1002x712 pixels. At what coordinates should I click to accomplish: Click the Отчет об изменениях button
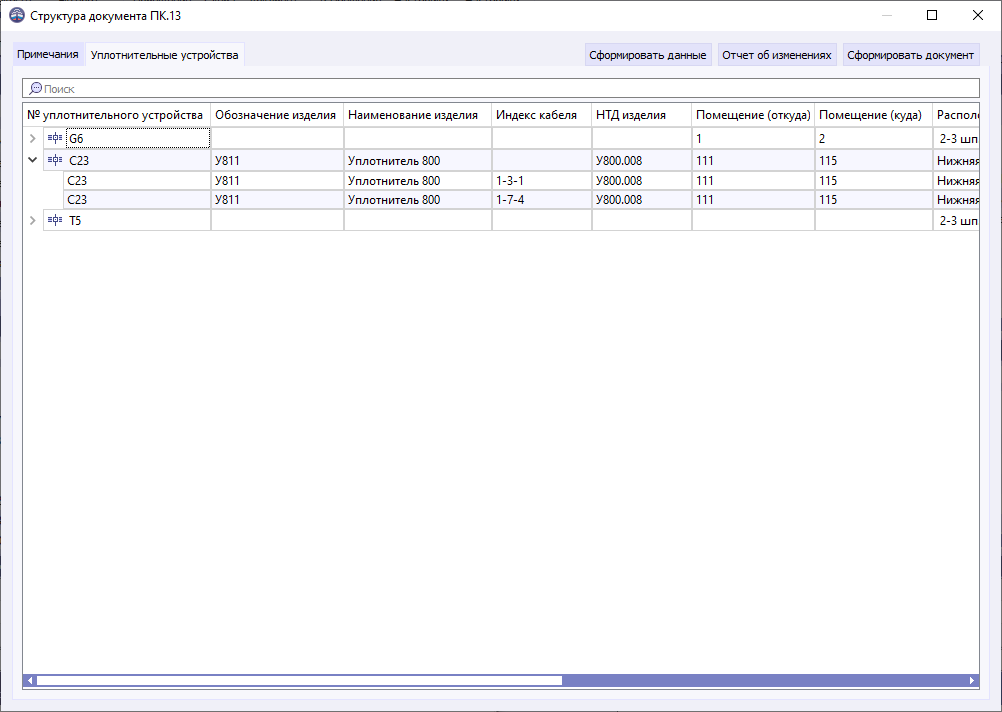point(777,54)
